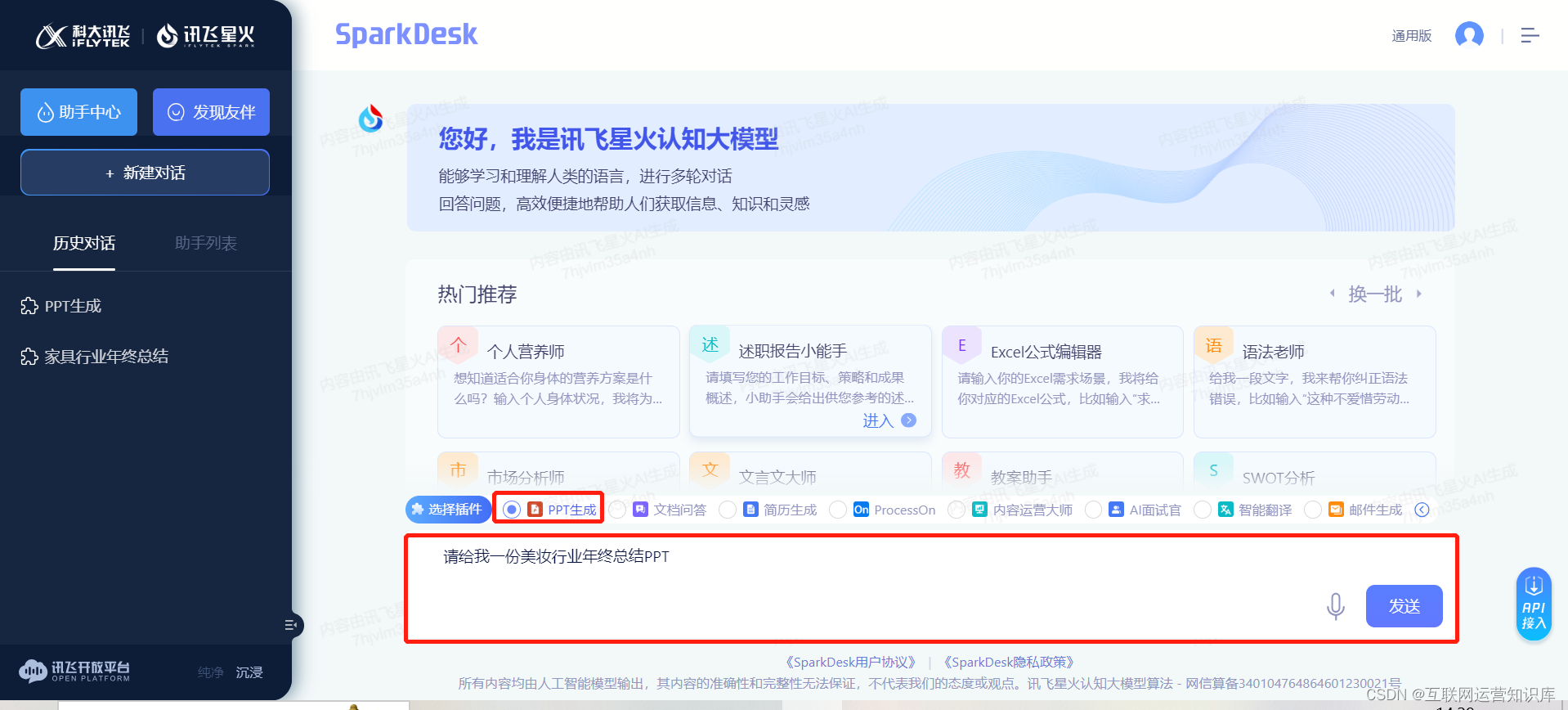Start a new chat with 新建对话
This screenshot has width=1568, height=710.
tap(145, 173)
